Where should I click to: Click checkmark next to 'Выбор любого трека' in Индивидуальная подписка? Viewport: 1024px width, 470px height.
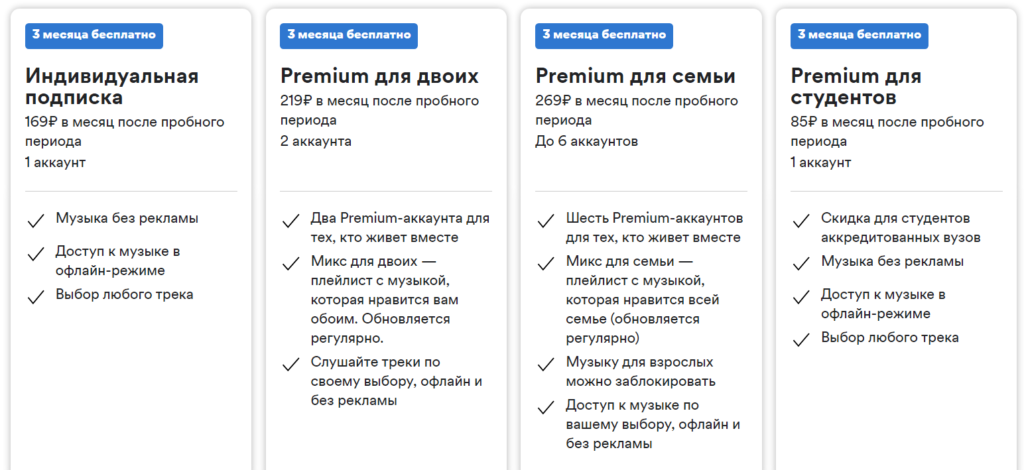[36, 296]
